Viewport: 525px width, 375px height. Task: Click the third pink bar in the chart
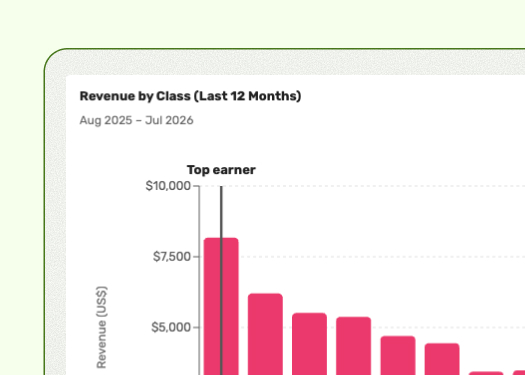coord(309,344)
